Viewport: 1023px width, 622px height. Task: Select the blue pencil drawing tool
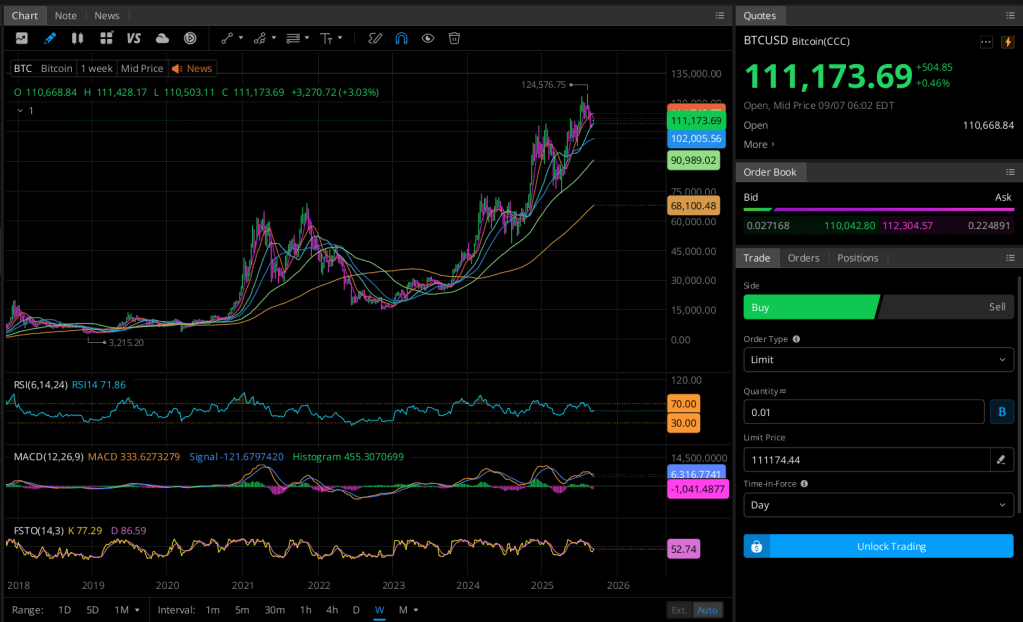50,38
